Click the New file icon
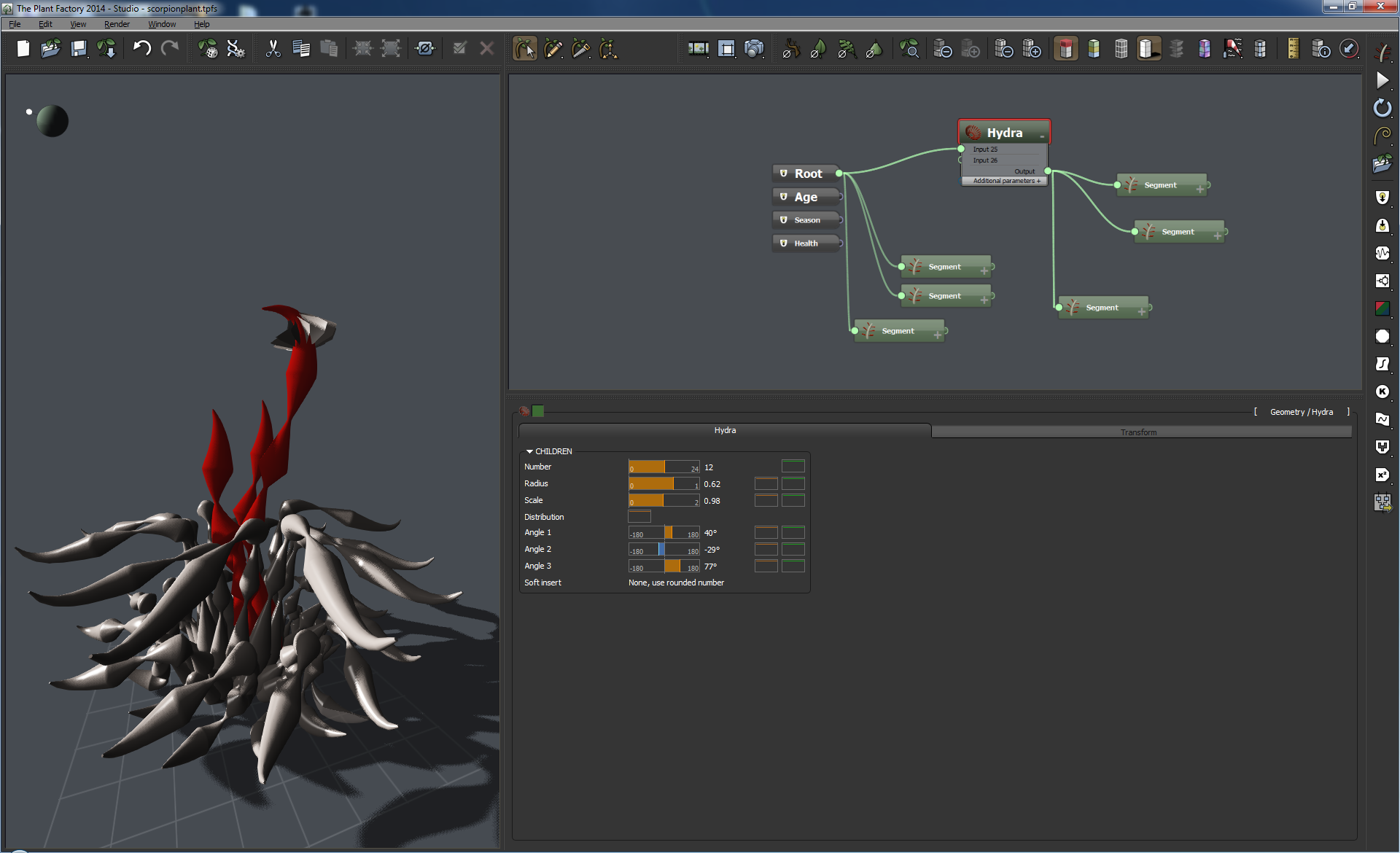This screenshot has width=1400, height=853. 23,49
